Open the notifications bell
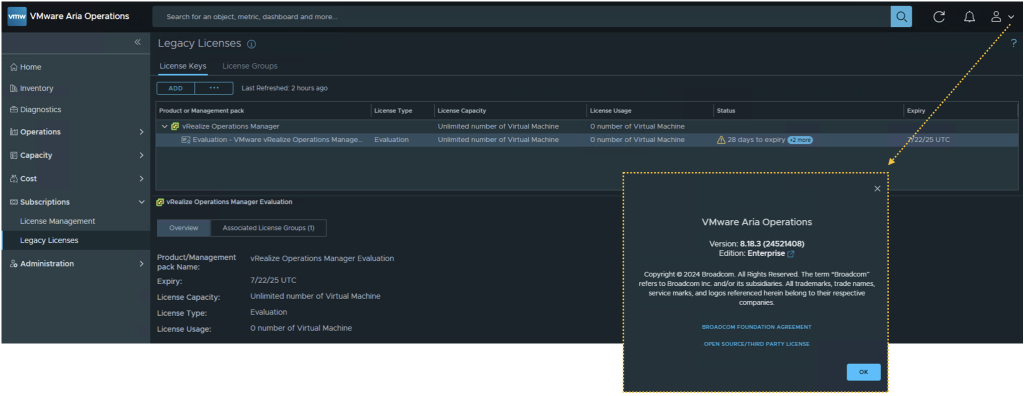 tap(970, 17)
